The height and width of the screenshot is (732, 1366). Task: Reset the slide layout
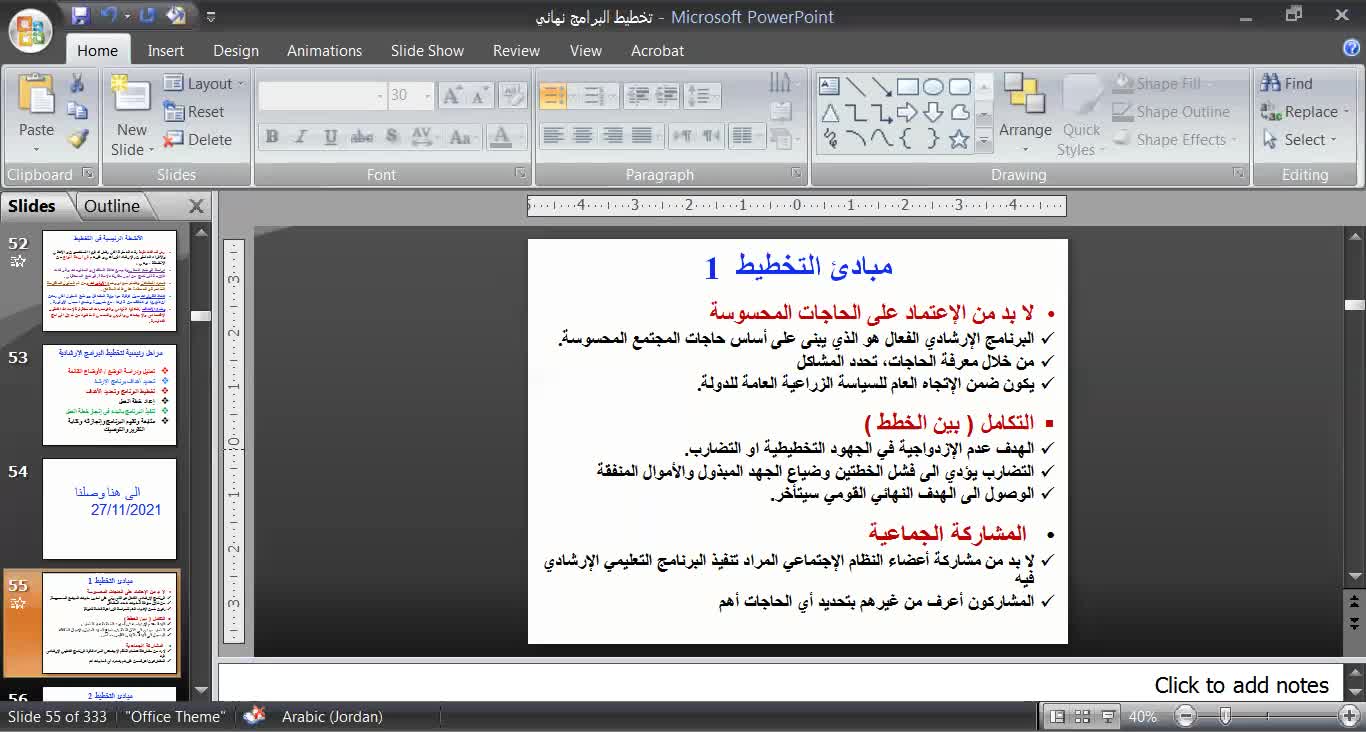click(194, 112)
